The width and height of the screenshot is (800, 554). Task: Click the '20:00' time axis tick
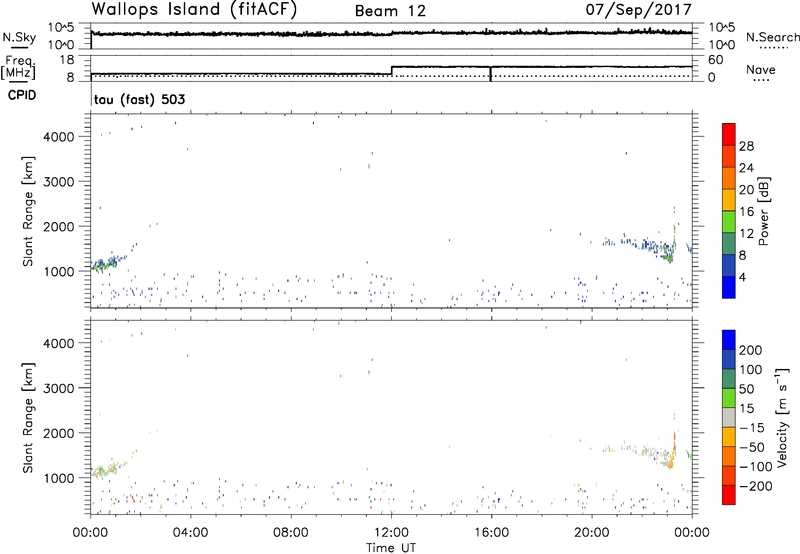592,533
